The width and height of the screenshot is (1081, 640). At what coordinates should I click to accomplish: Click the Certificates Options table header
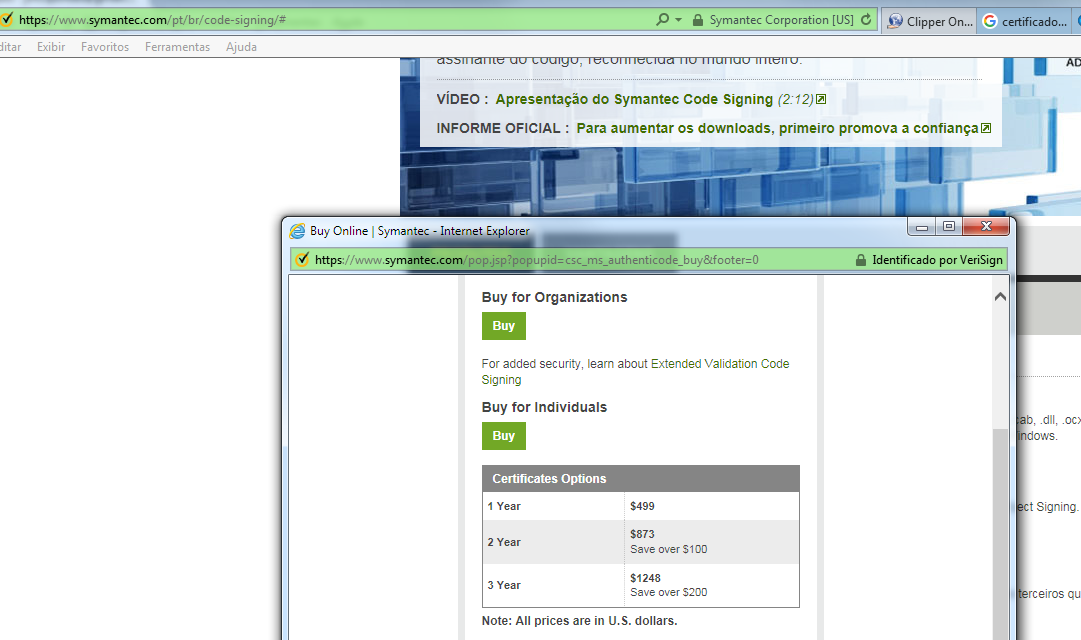pyautogui.click(x=640, y=479)
